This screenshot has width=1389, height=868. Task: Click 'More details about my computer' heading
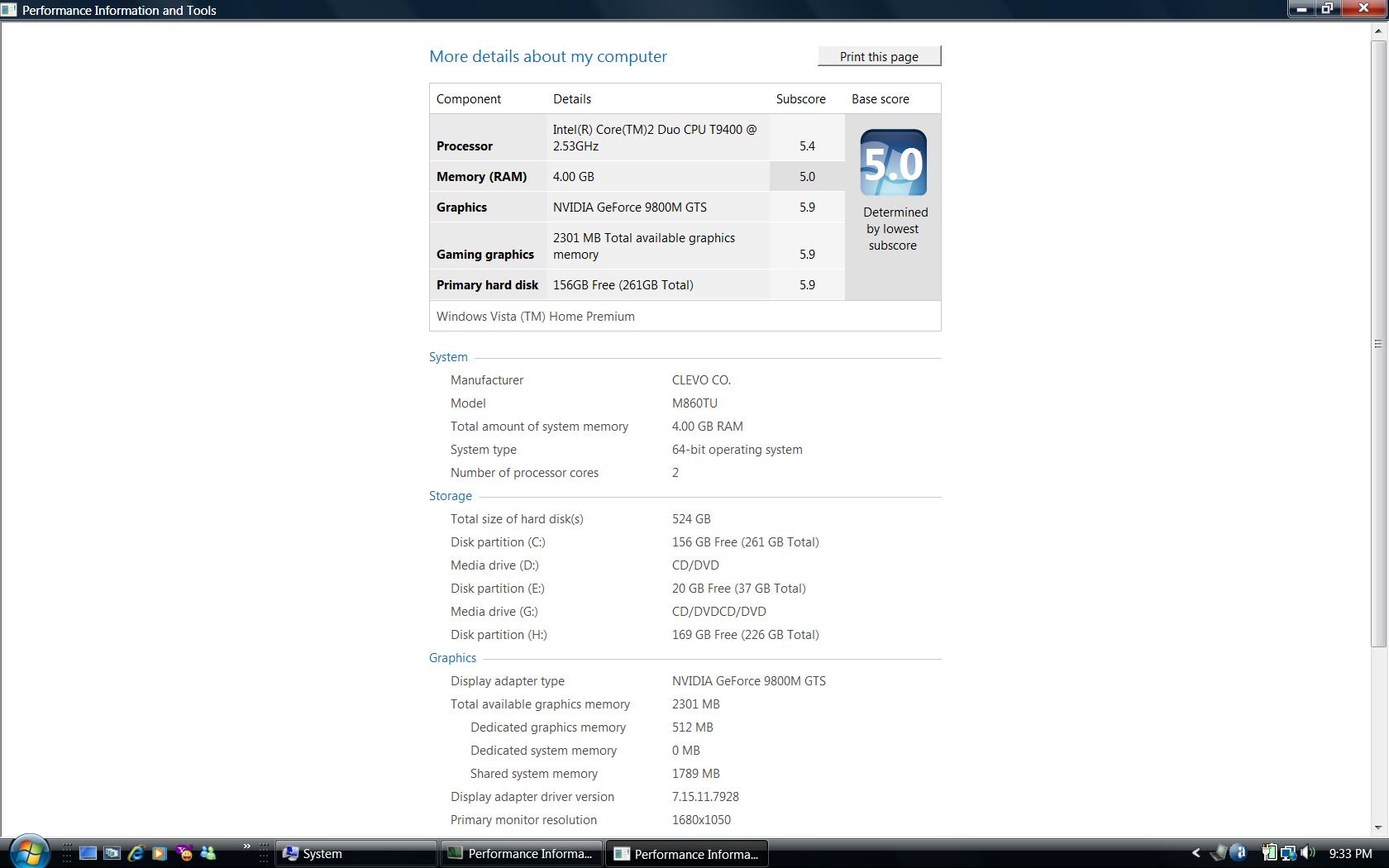coord(548,56)
